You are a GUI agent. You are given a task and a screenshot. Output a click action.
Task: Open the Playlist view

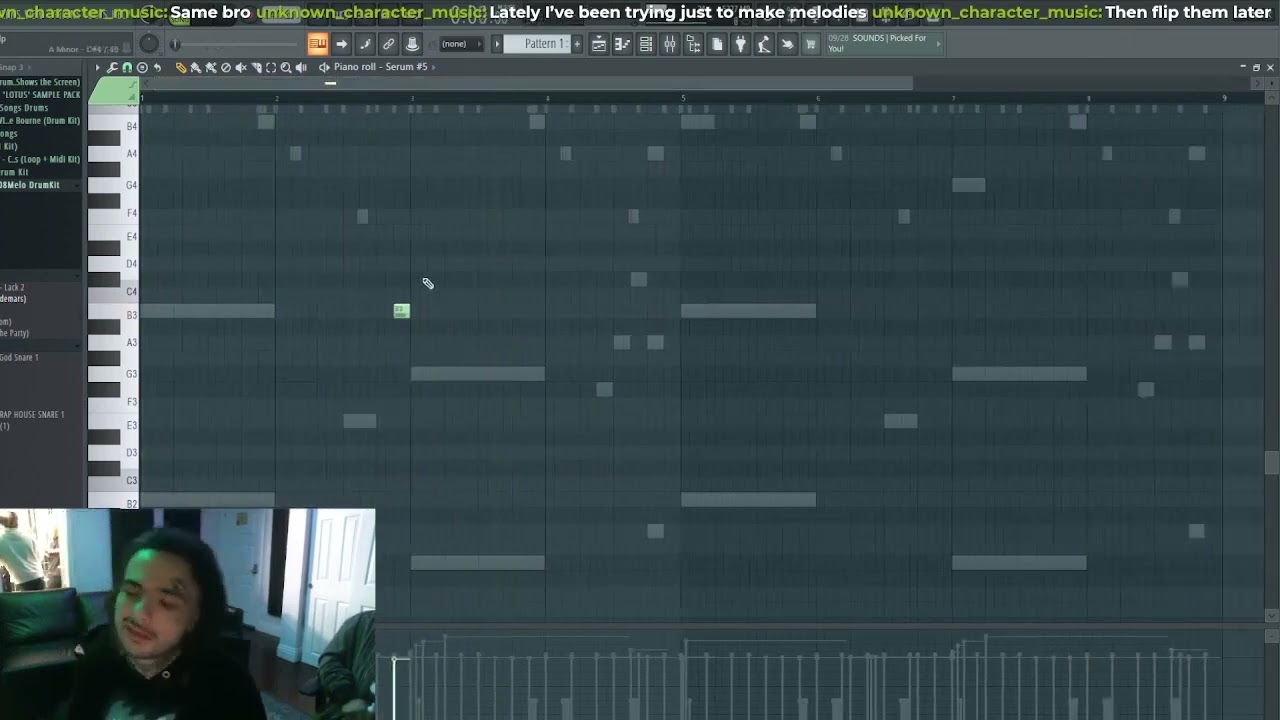(599, 44)
